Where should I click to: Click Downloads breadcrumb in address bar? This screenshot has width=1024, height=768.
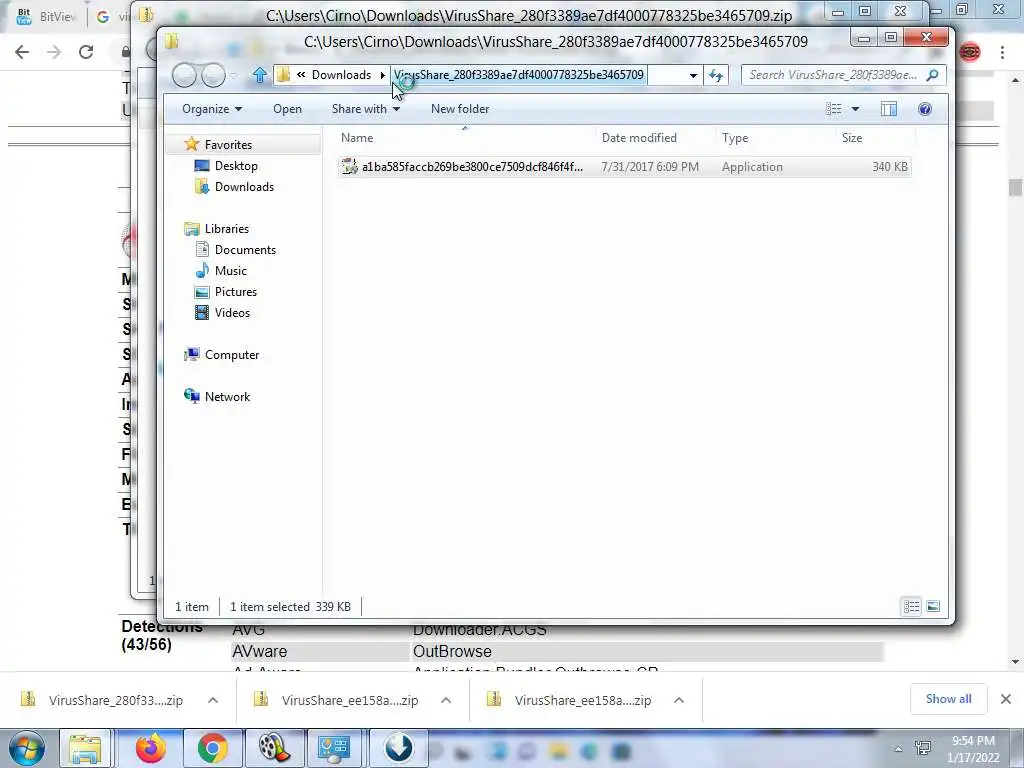tap(341, 75)
